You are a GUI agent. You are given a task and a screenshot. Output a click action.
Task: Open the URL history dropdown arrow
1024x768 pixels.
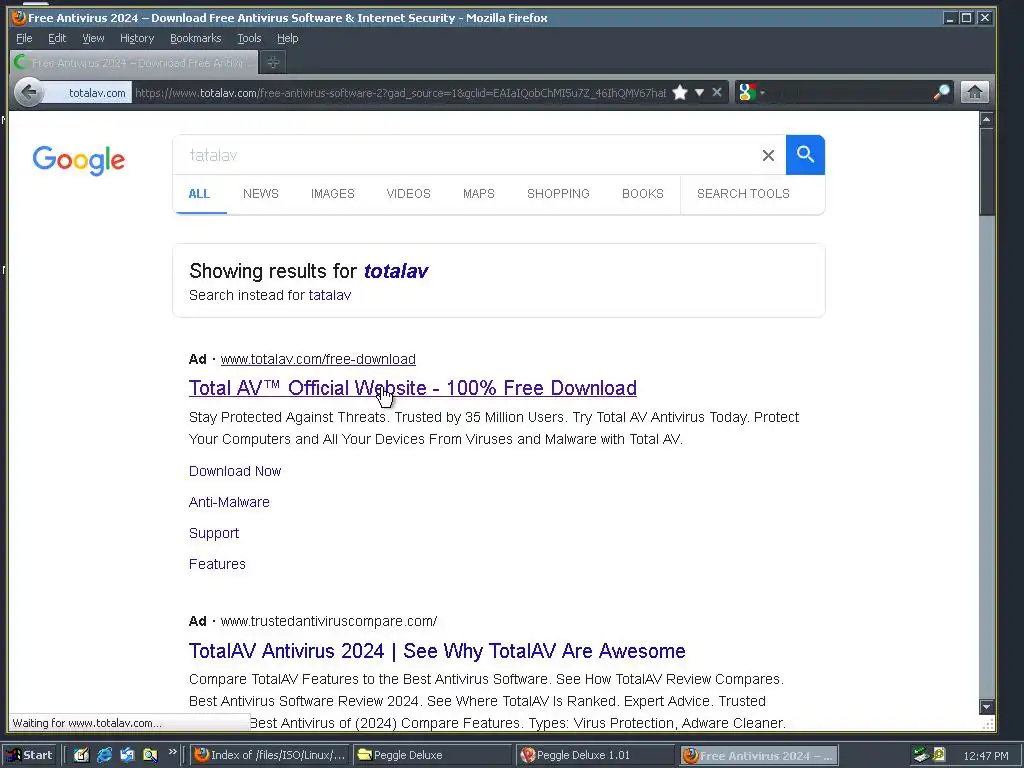(699, 93)
